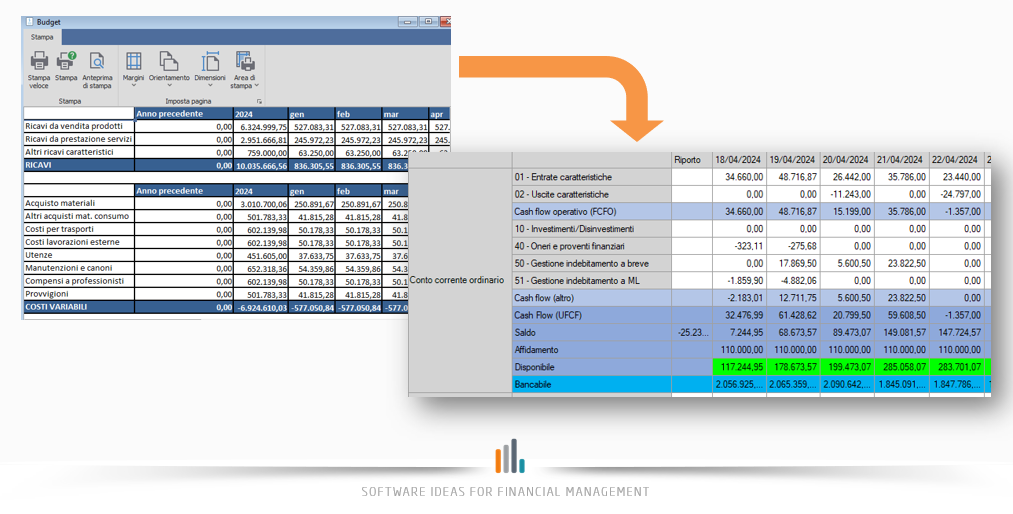Click the Anno precedente header in costs table
This screenshot has height=514, width=1013.
[183, 191]
